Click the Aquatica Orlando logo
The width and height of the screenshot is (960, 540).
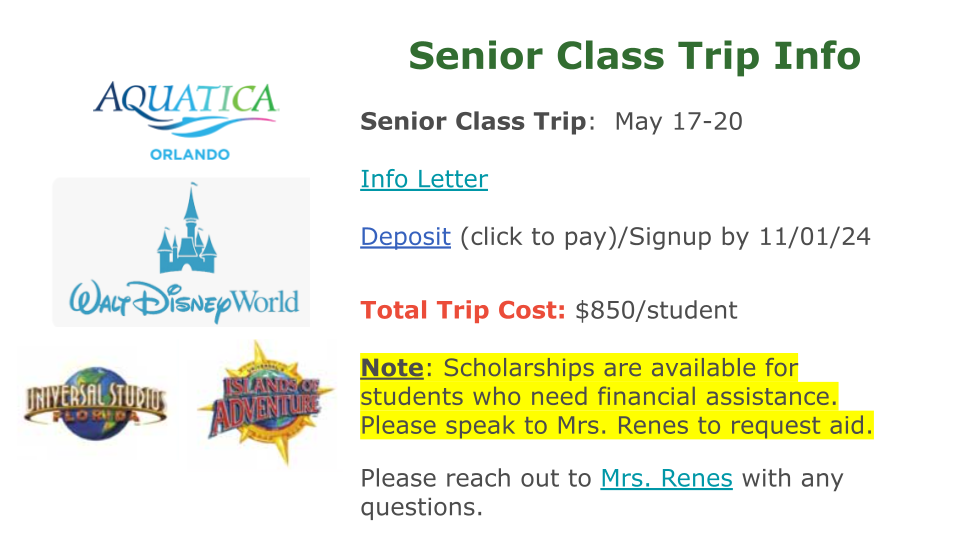coord(187,119)
